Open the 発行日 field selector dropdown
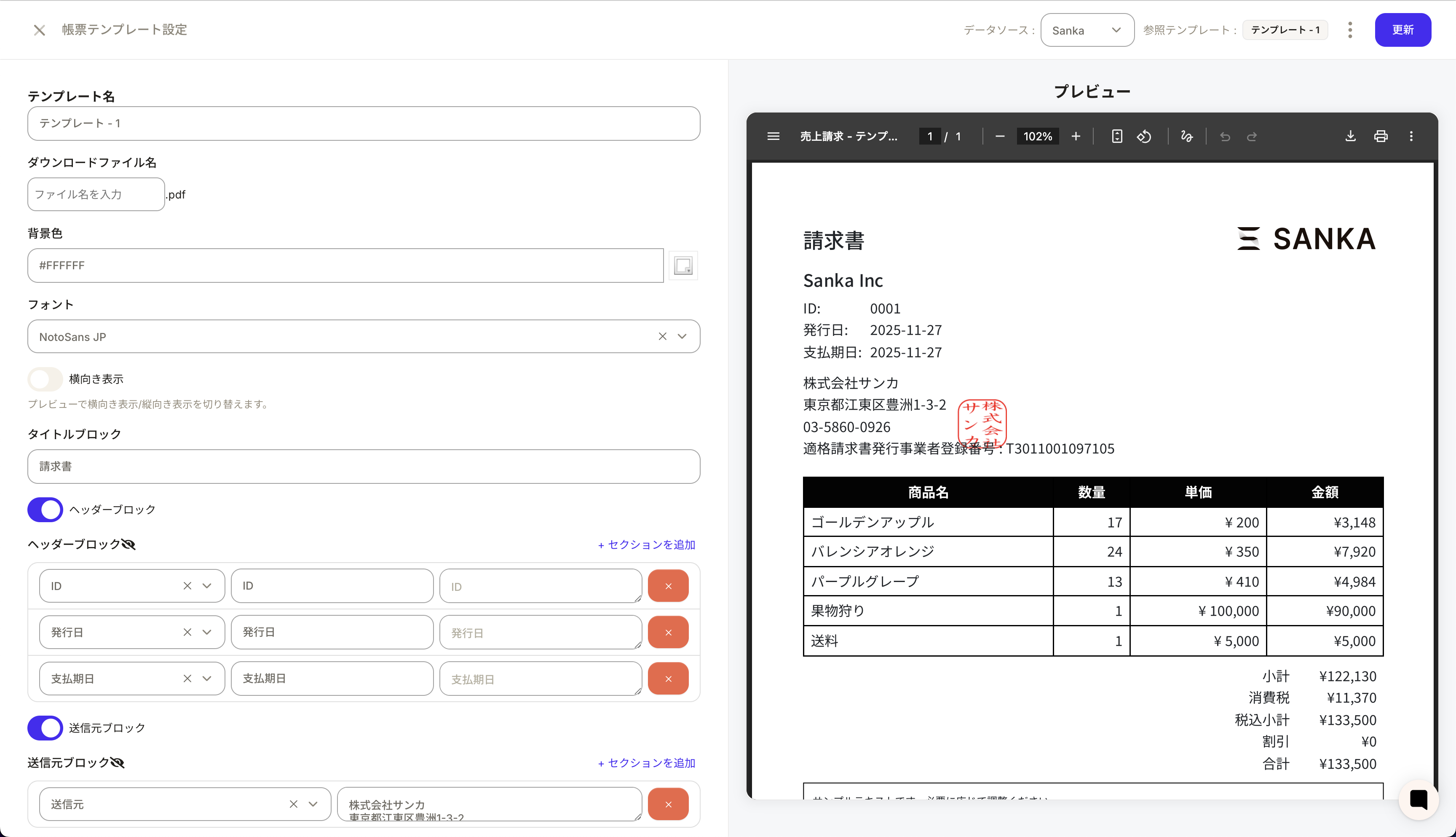Image resolution: width=1456 pixels, height=837 pixels. point(207,632)
